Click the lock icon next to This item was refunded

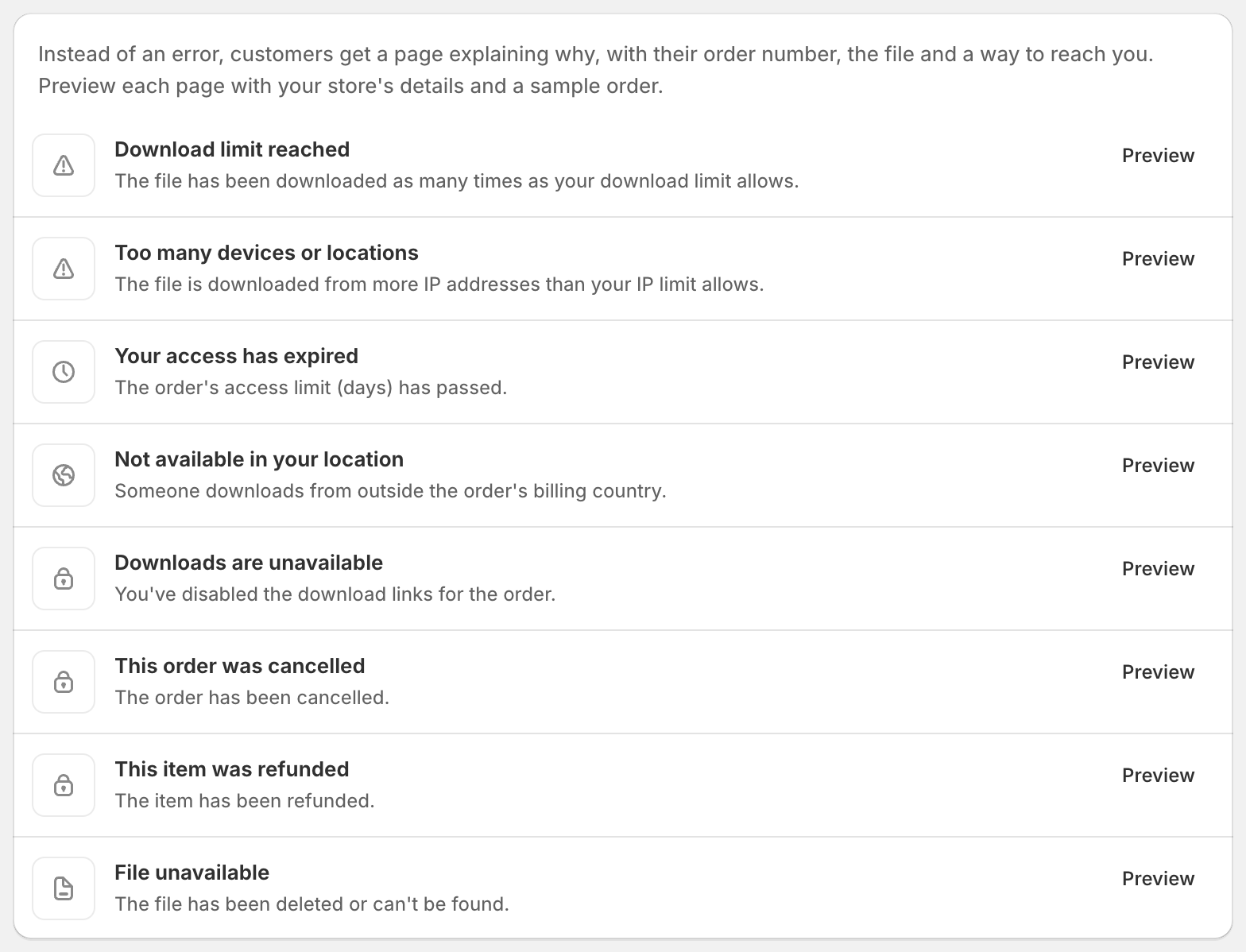(64, 785)
